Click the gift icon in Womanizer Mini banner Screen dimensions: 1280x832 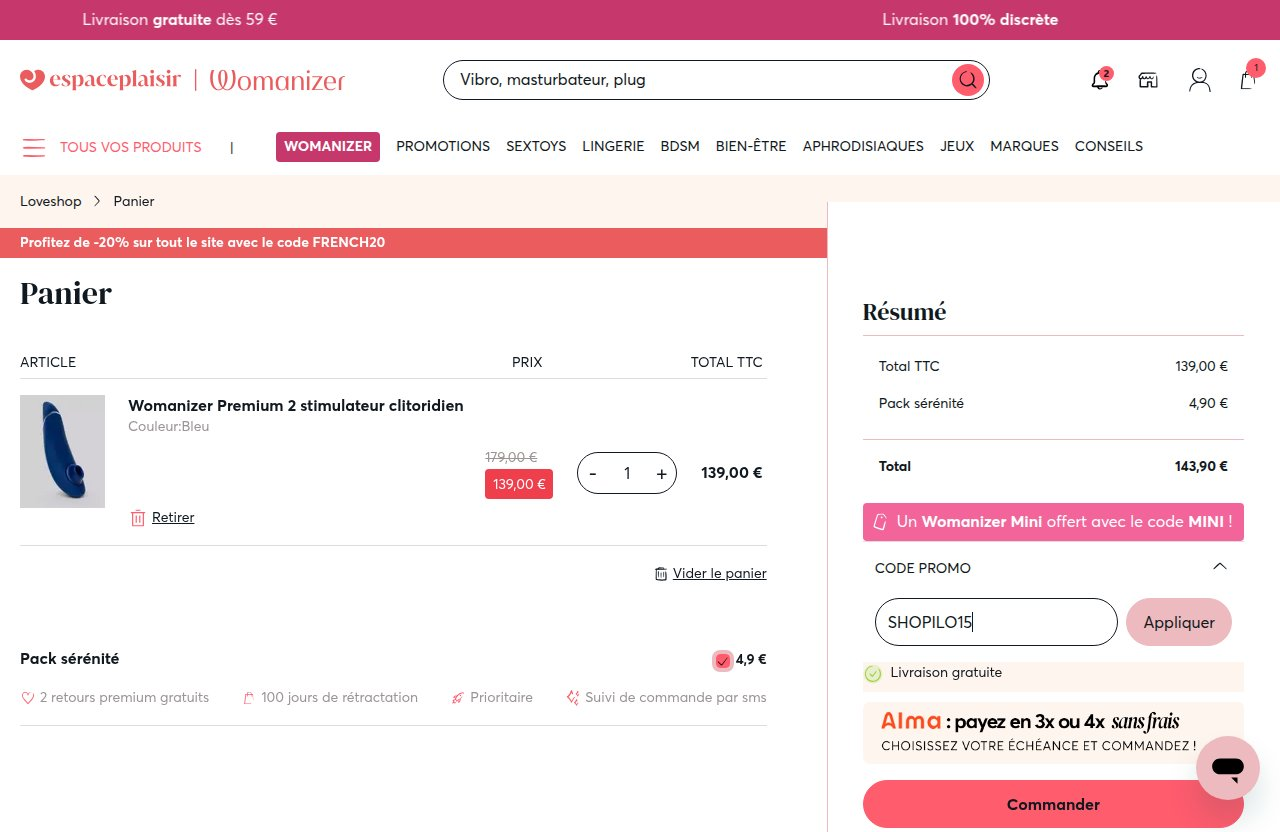pyautogui.click(x=880, y=522)
